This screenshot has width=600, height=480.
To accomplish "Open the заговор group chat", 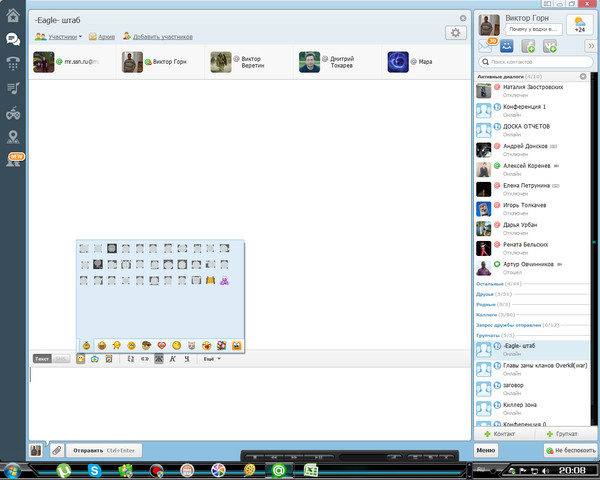I will click(x=532, y=389).
